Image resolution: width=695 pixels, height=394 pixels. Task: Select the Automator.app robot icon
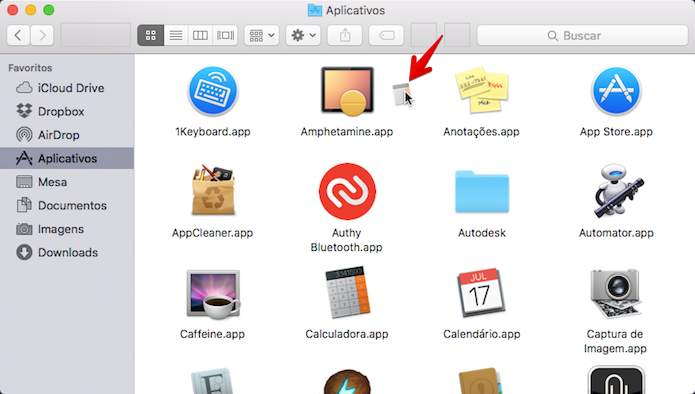coord(617,191)
